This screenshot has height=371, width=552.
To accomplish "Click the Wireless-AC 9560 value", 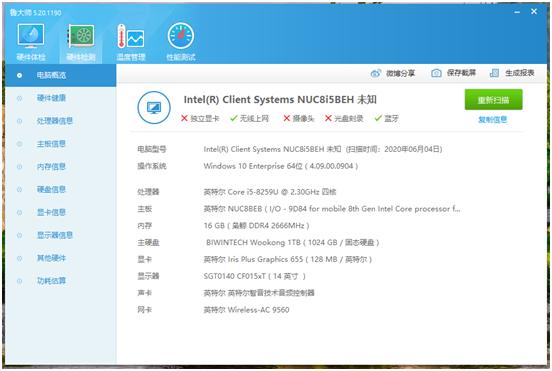I will [246, 310].
